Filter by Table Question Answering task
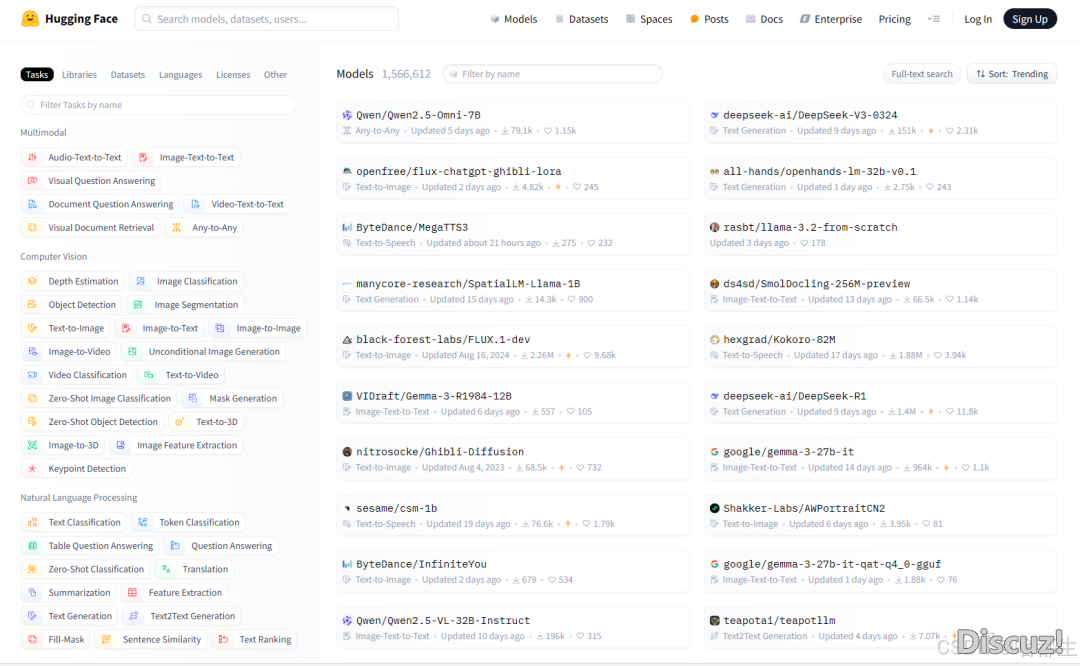1080x666 pixels. click(x=90, y=545)
